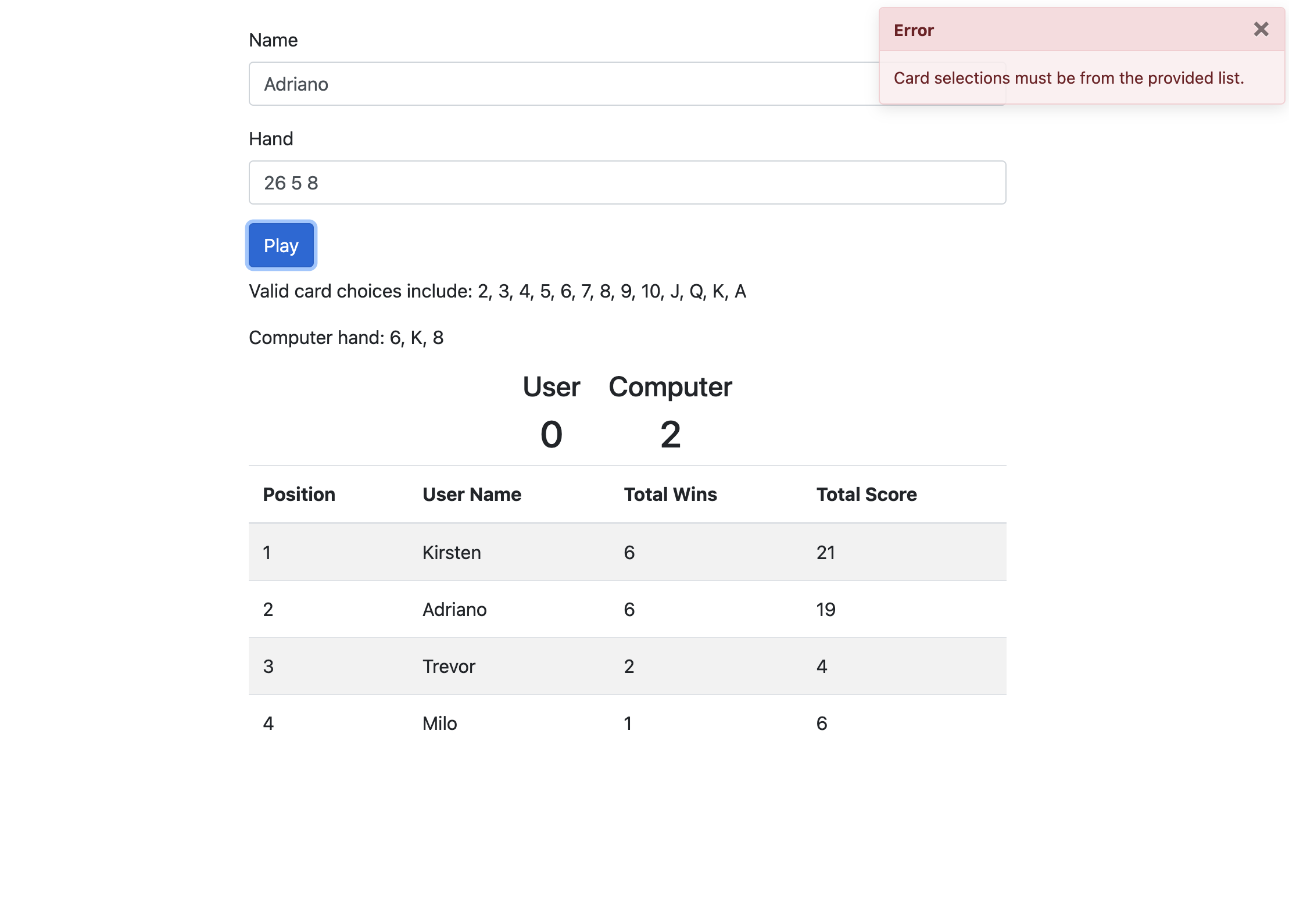The width and height of the screenshot is (1289, 924).
Task: Click Milo's row in the leaderboard
Action: click(626, 723)
